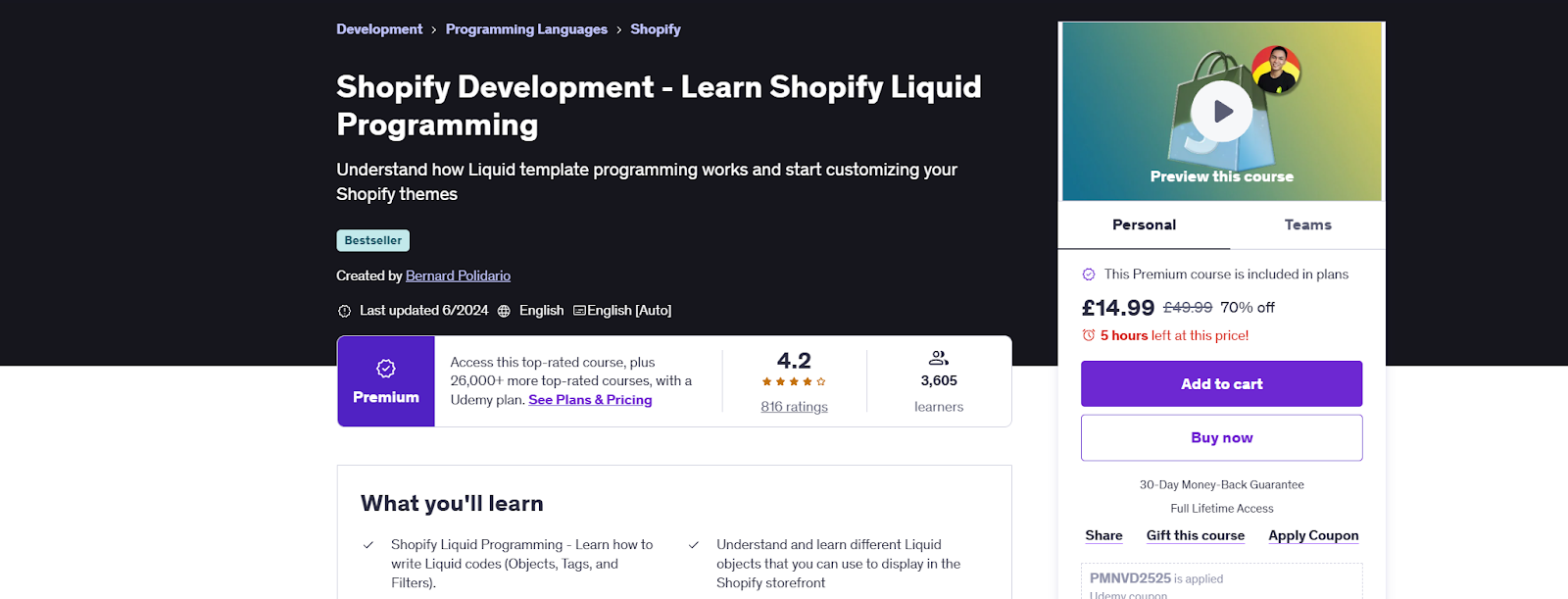The width and height of the screenshot is (1568, 599).
Task: Switch to the Teams tab
Action: click(1307, 225)
